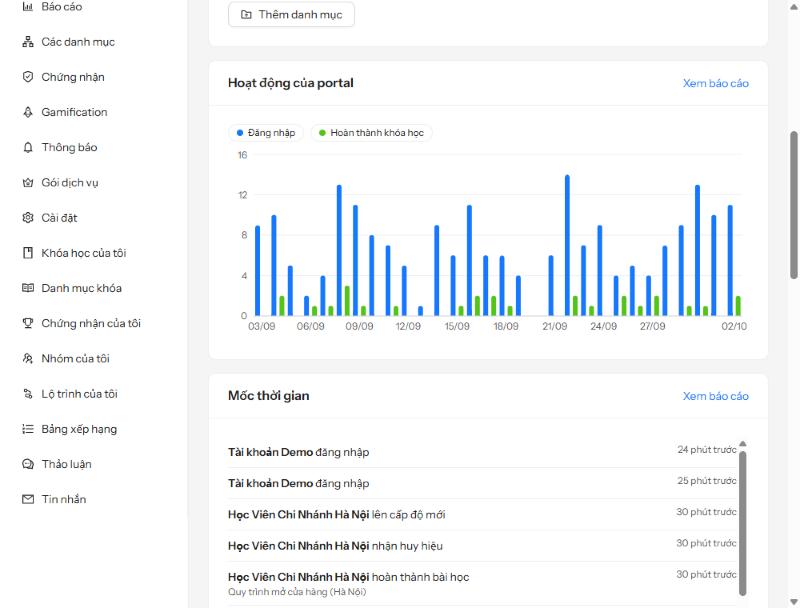800x608 pixels.
Task: Click the Hoạt động của portal heading
Action: (x=291, y=83)
